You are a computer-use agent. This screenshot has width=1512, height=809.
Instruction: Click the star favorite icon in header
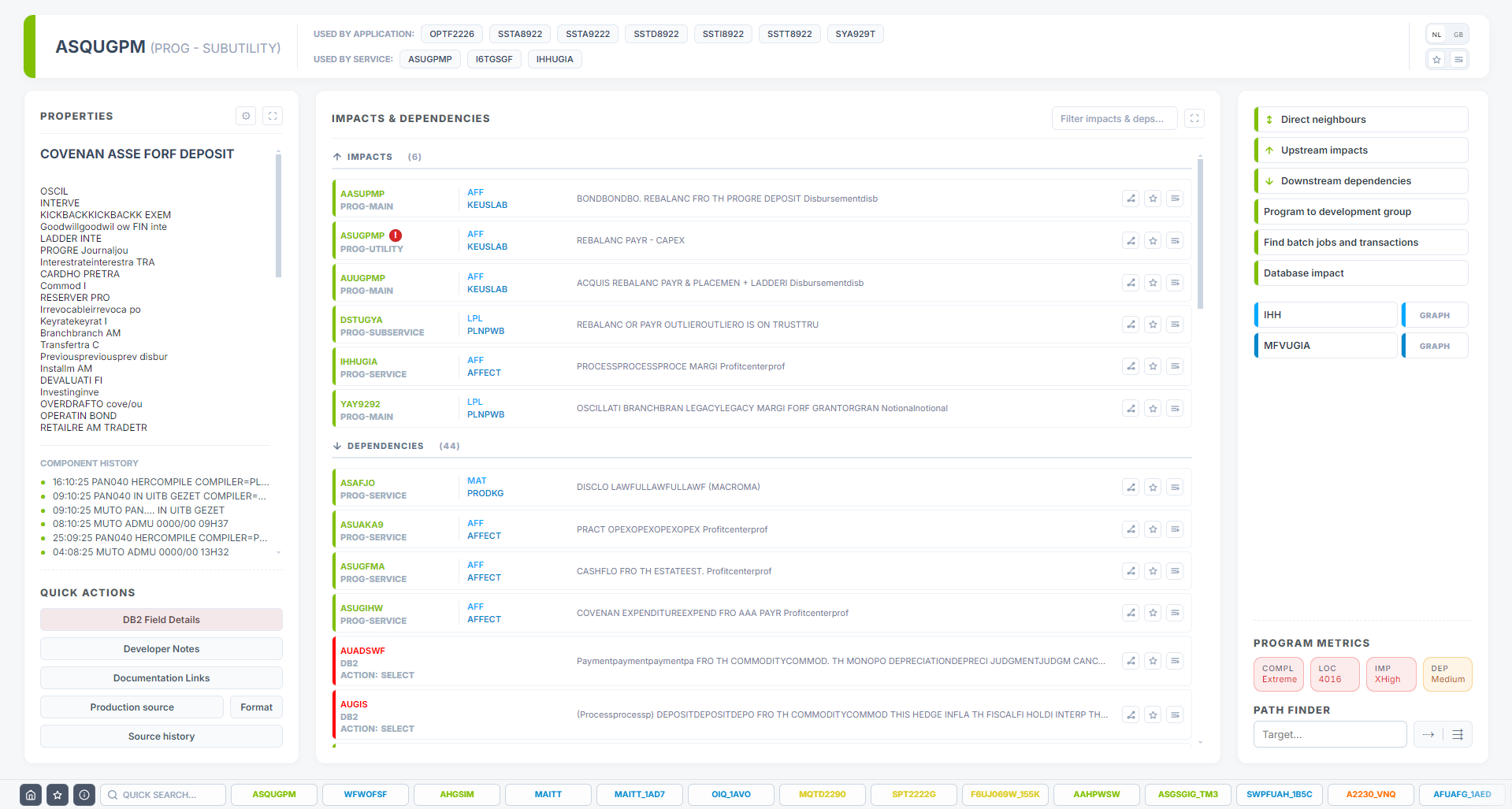(x=1436, y=59)
